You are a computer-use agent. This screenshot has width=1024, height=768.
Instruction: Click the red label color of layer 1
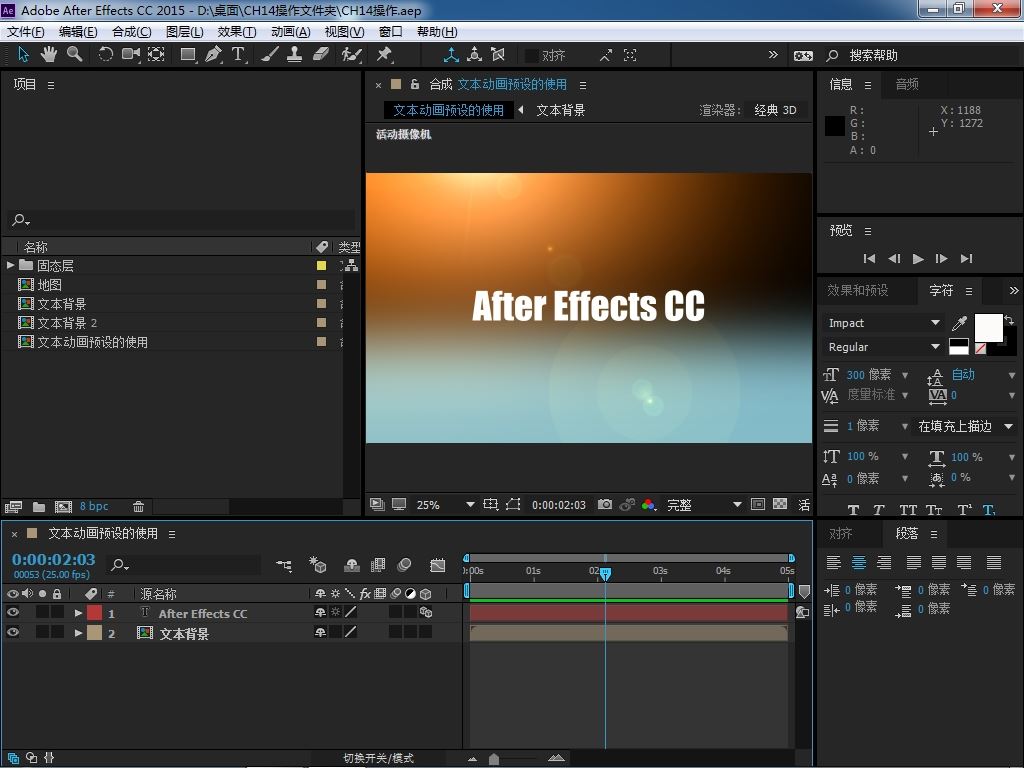click(x=95, y=613)
